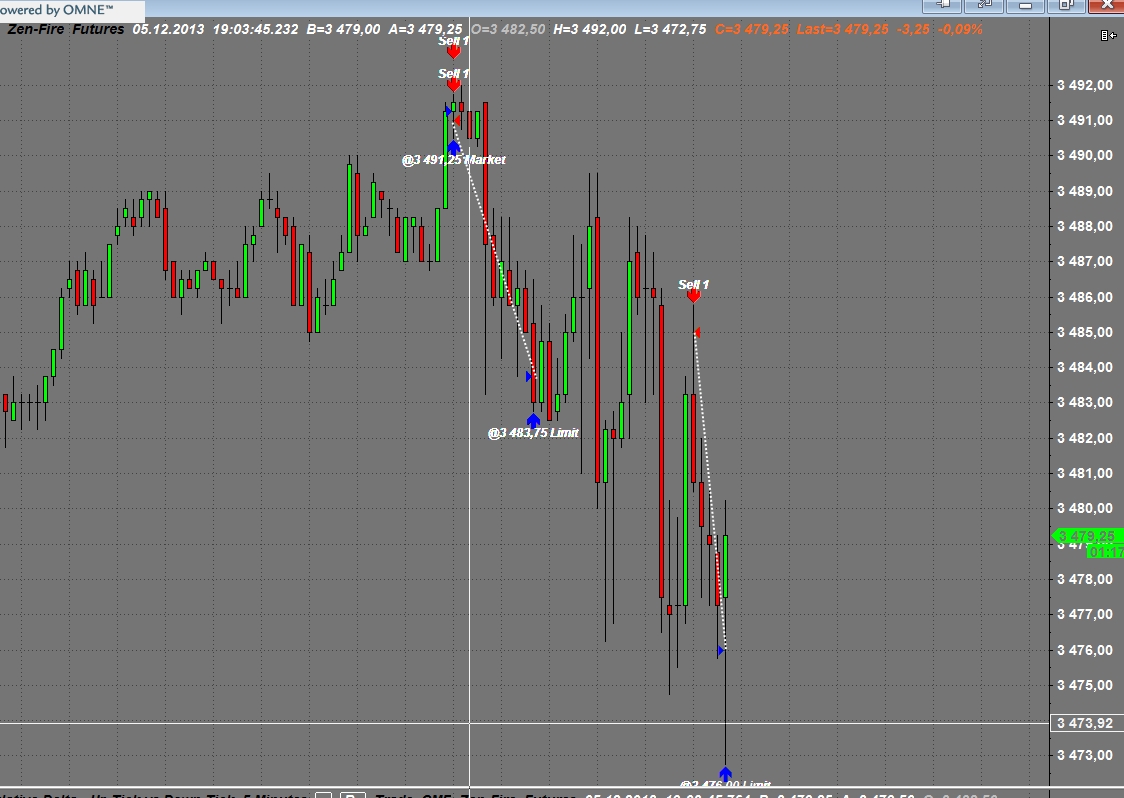This screenshot has width=1124, height=798.
Task: Click the Sell 1 red arrow at 3 486,00
Action: click(x=693, y=295)
